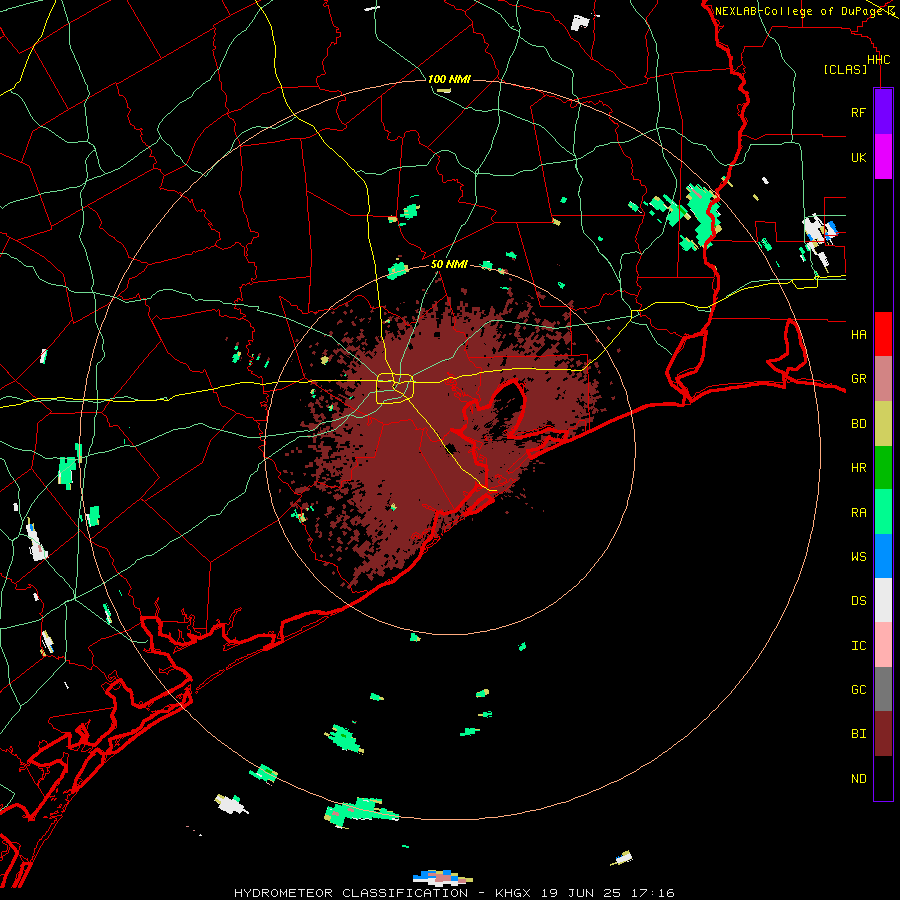900x900 pixels.
Task: Click the UK legend label
Action: (x=858, y=157)
